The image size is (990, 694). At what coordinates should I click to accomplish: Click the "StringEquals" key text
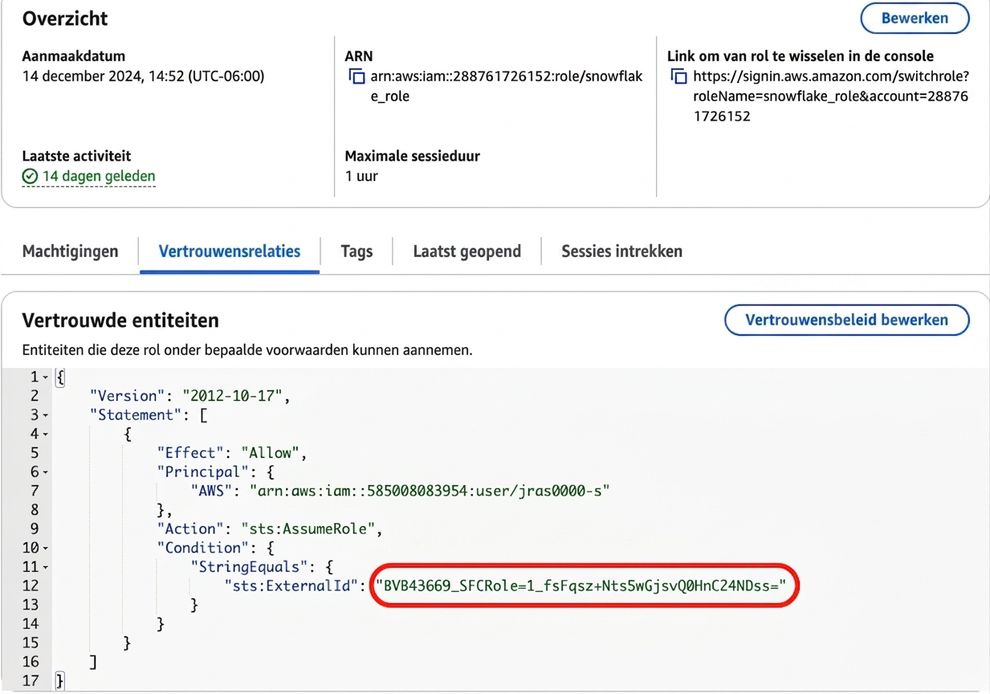249,566
